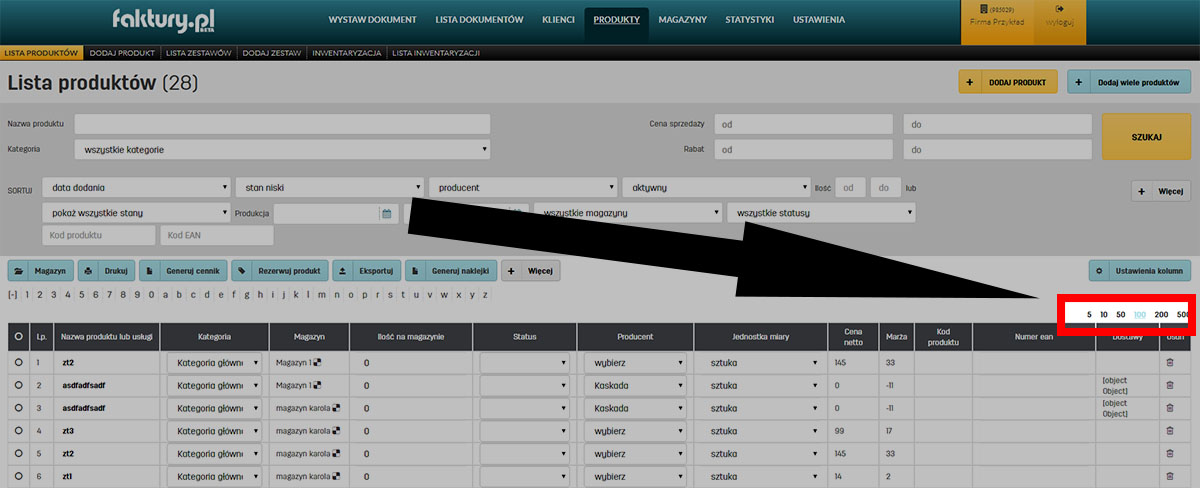Select radio button for row 3 asdfadfsadf
The image size is (1200, 488).
18,408
